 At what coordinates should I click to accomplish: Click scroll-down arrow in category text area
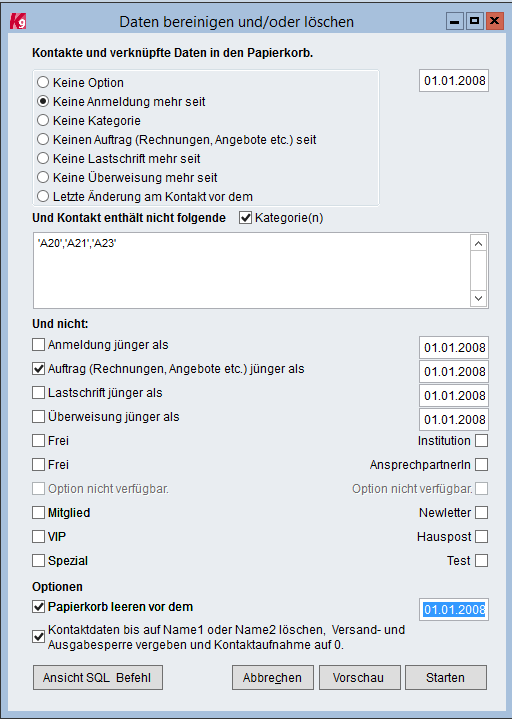pyautogui.click(x=479, y=299)
